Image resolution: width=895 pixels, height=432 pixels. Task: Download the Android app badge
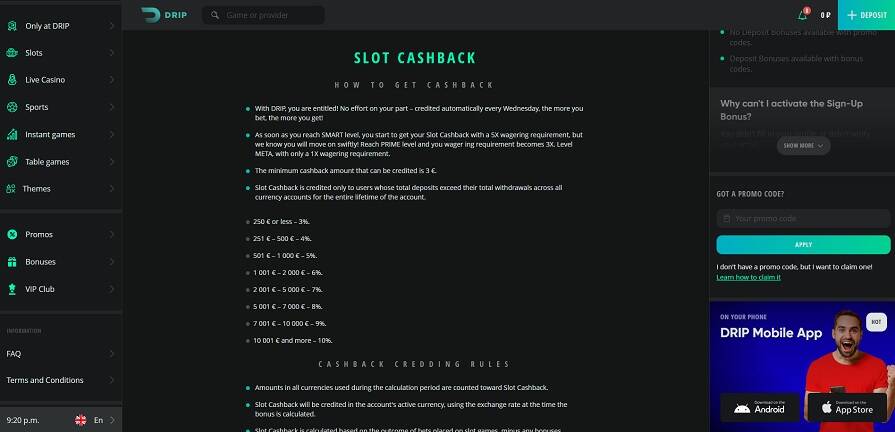coord(759,408)
